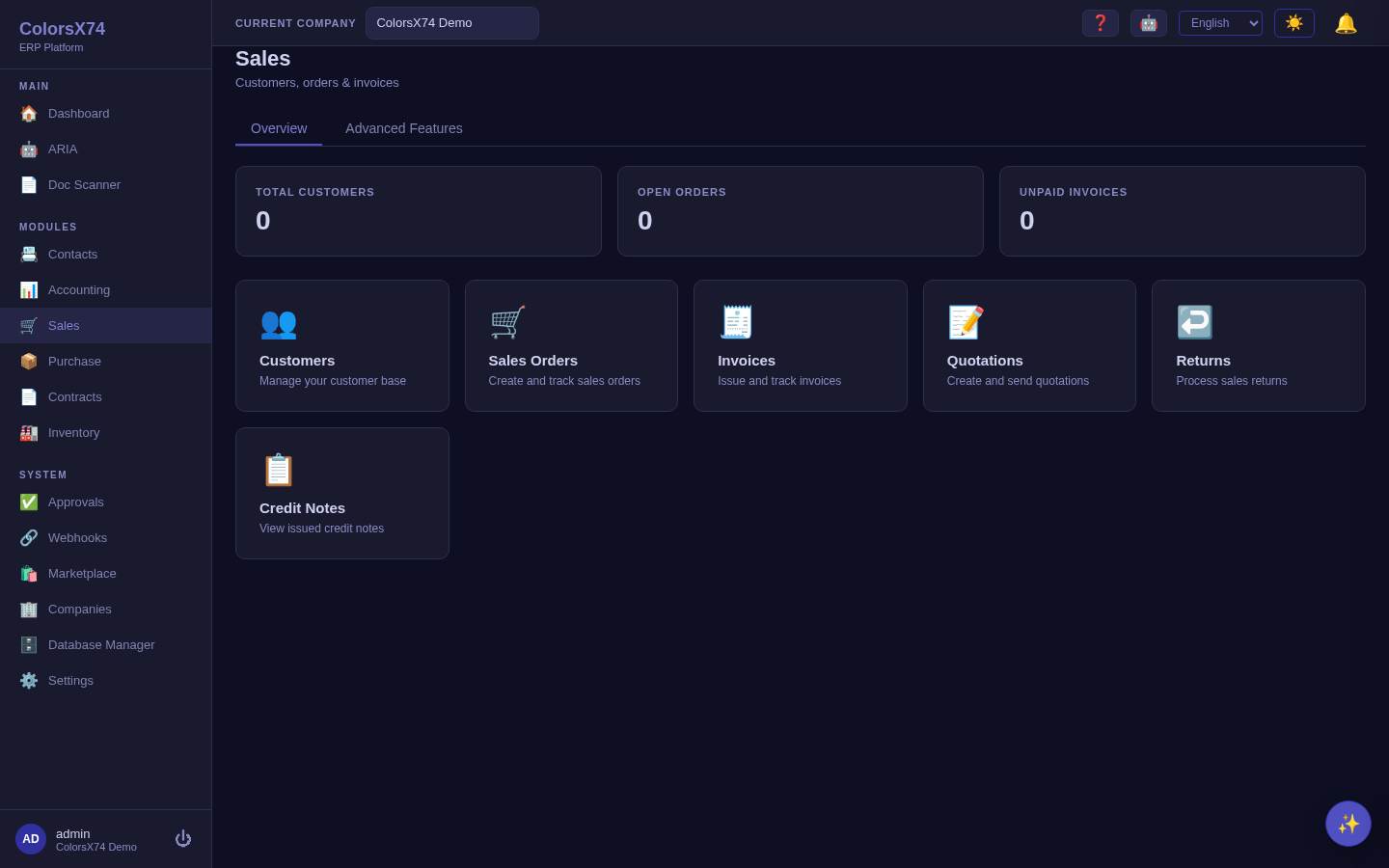Open Webhooks from sidebar label
Screen dimensions: 1389x868
77,538
